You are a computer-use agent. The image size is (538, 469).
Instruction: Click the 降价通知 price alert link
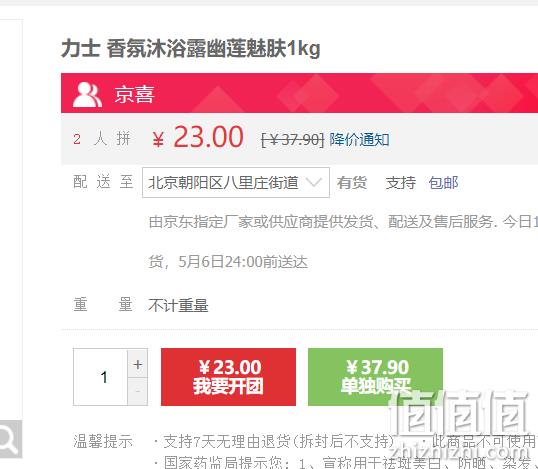tap(359, 140)
